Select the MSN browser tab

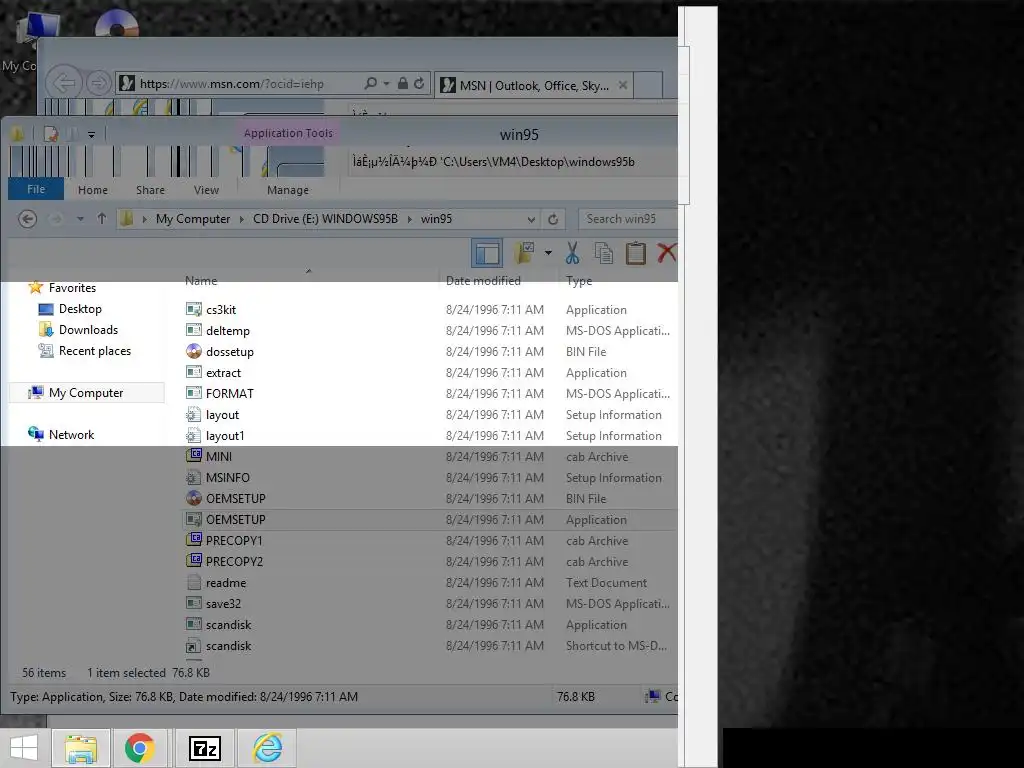pos(534,86)
